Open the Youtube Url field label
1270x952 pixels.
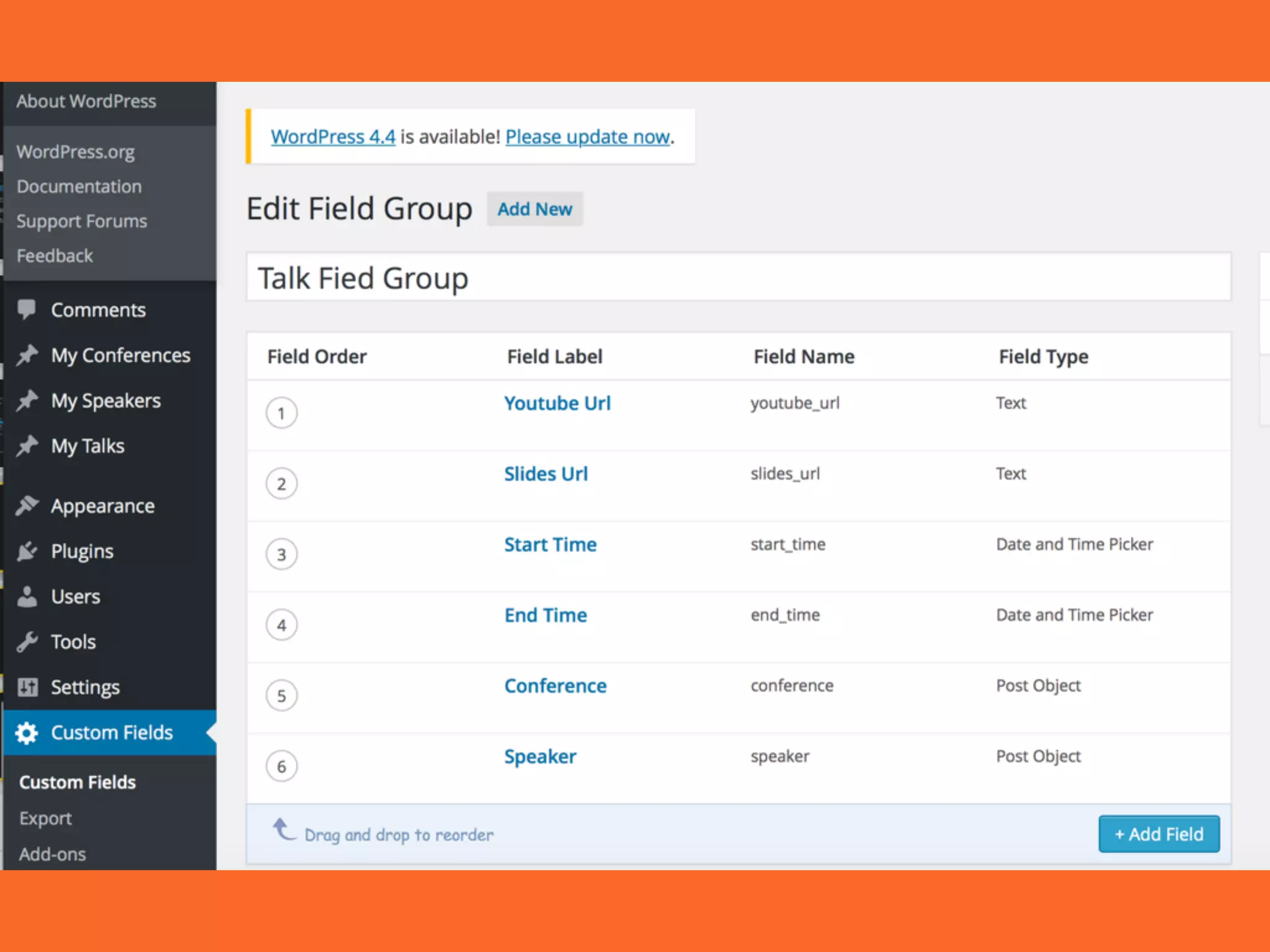(x=557, y=403)
